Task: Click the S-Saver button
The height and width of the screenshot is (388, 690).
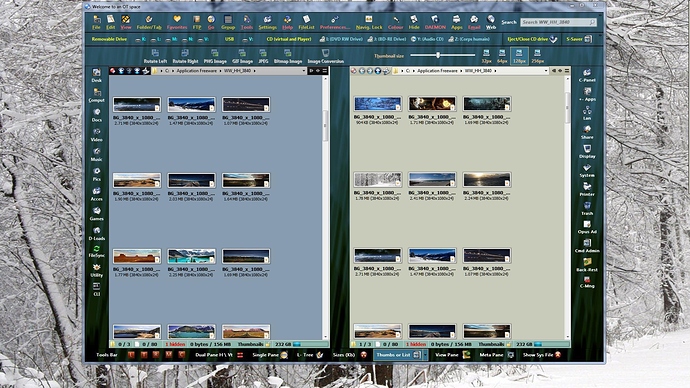Action: (579, 39)
